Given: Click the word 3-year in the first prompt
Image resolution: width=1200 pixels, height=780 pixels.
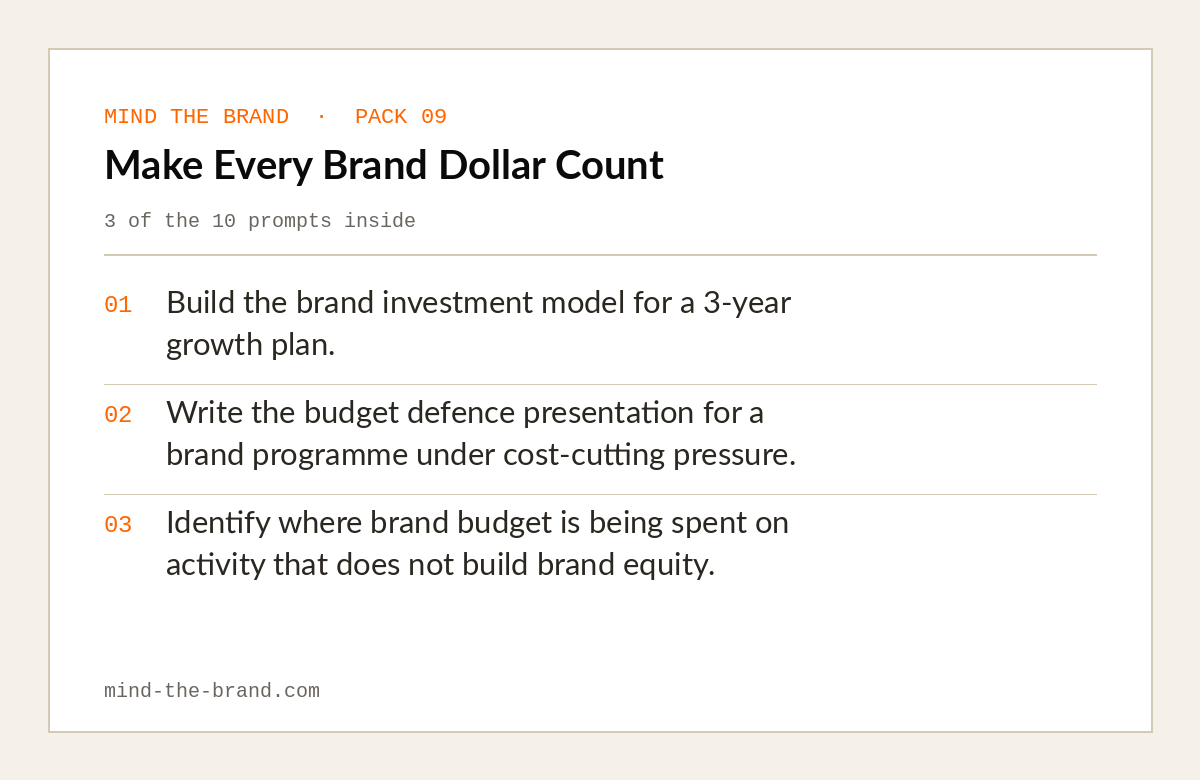Looking at the screenshot, I should pos(747,303).
